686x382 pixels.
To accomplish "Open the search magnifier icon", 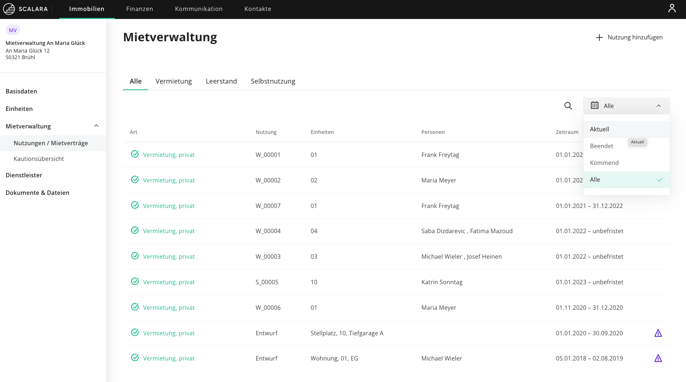I will (x=568, y=106).
